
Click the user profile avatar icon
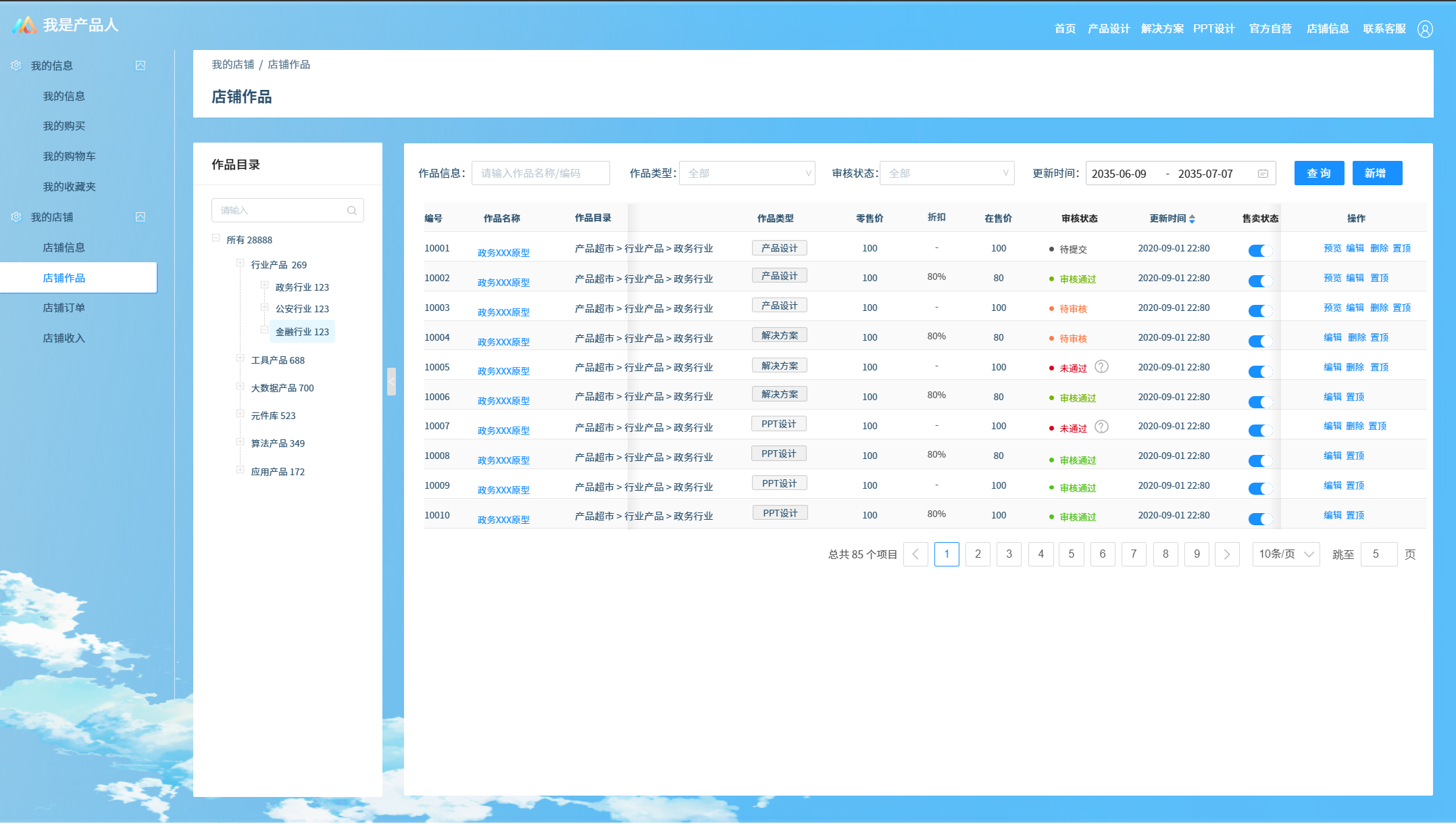[x=1425, y=29]
